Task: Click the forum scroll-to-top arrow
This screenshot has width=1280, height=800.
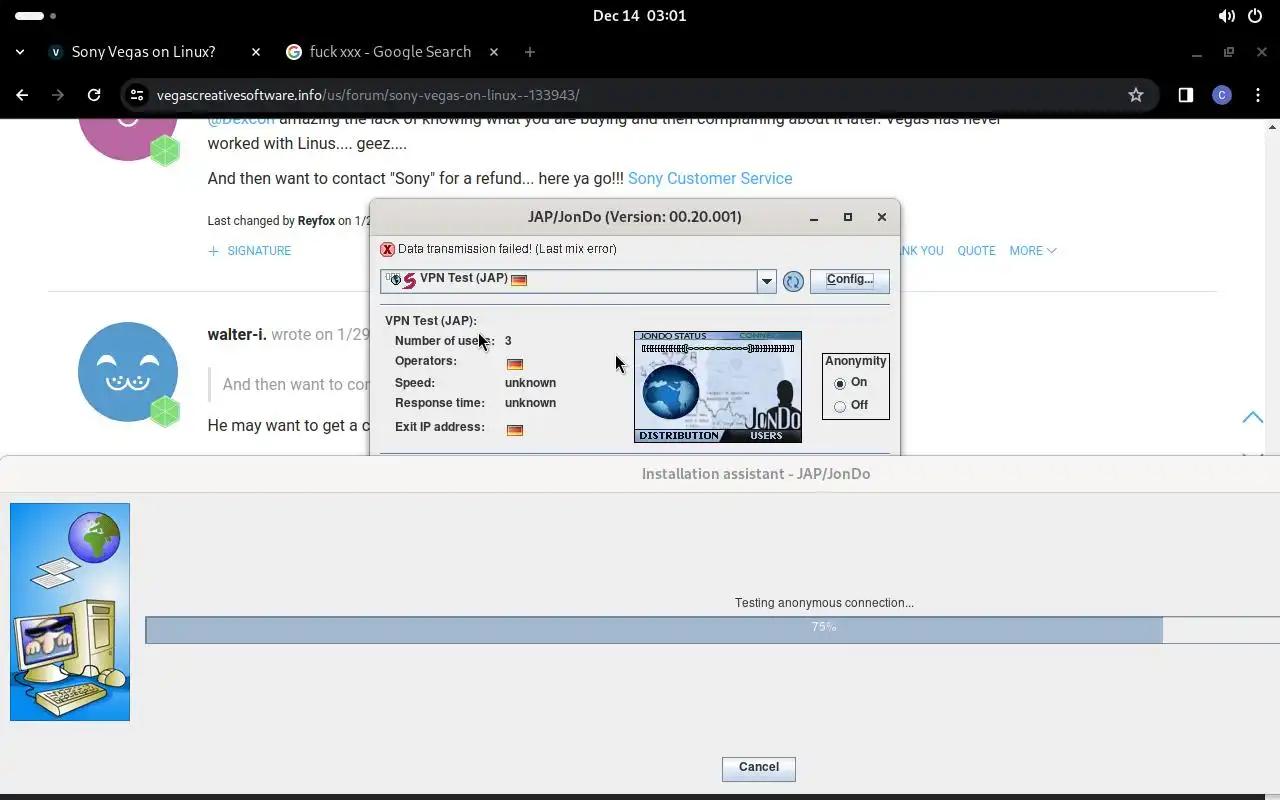Action: [1252, 417]
